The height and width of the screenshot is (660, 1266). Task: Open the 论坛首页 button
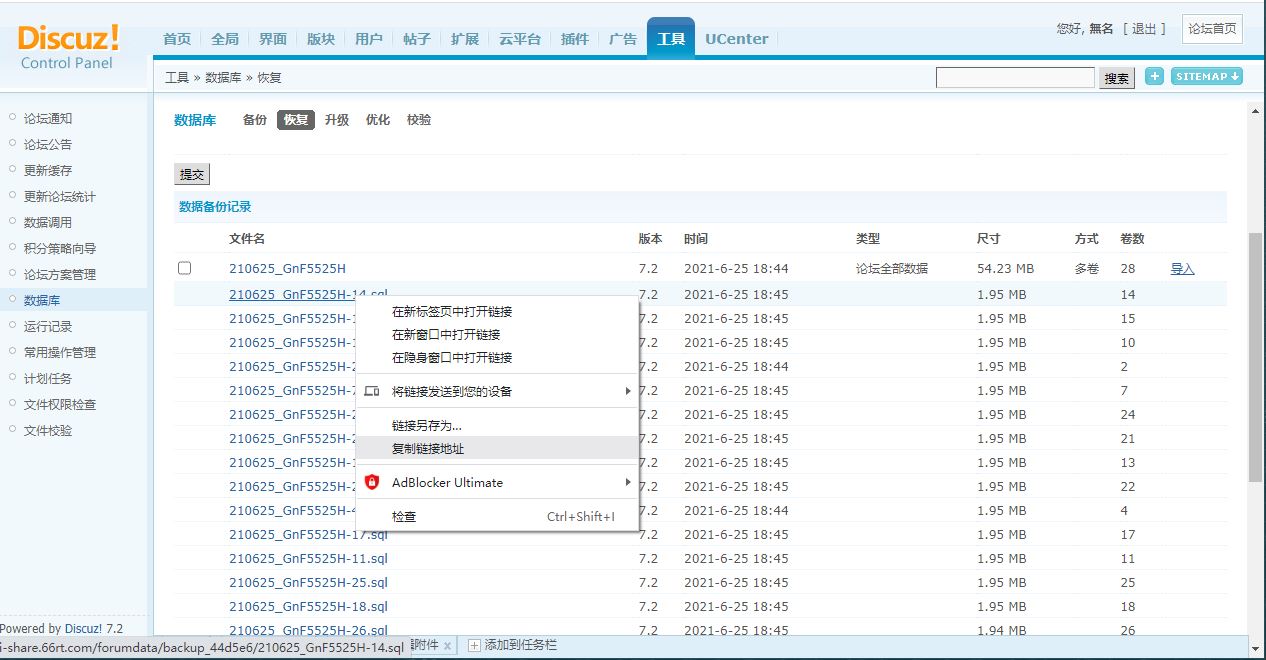pyautogui.click(x=1212, y=29)
